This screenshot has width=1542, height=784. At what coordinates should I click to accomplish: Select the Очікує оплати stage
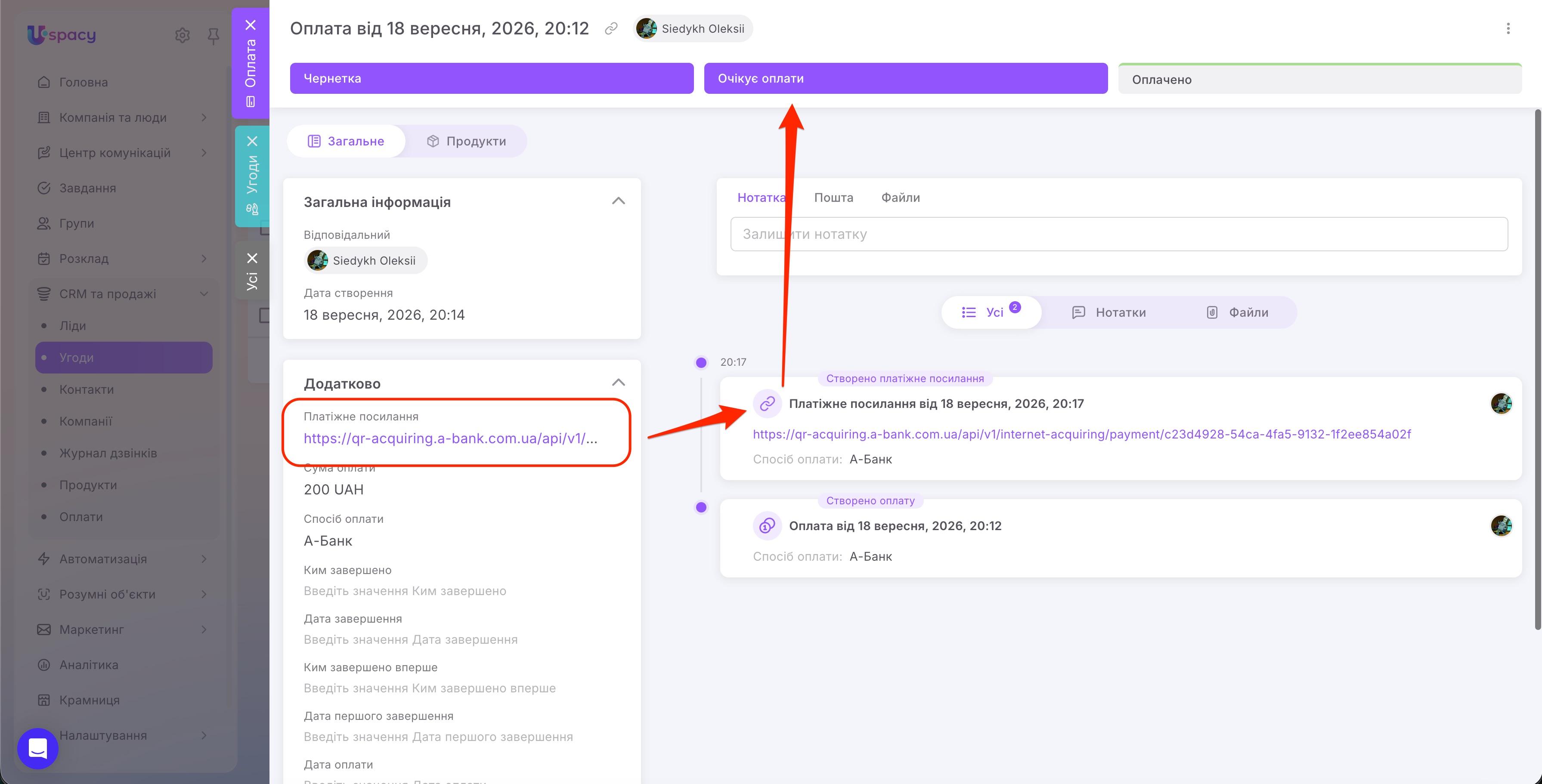click(x=906, y=78)
